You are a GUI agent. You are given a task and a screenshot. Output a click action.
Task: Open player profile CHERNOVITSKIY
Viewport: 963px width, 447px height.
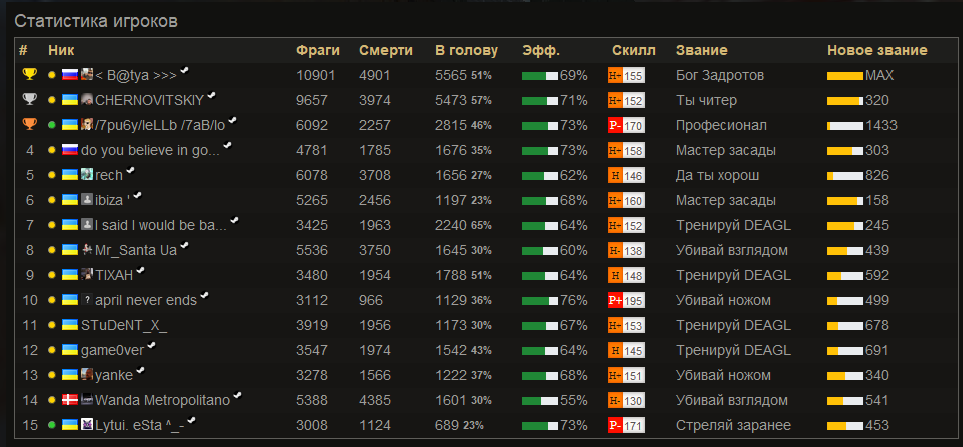[151, 100]
